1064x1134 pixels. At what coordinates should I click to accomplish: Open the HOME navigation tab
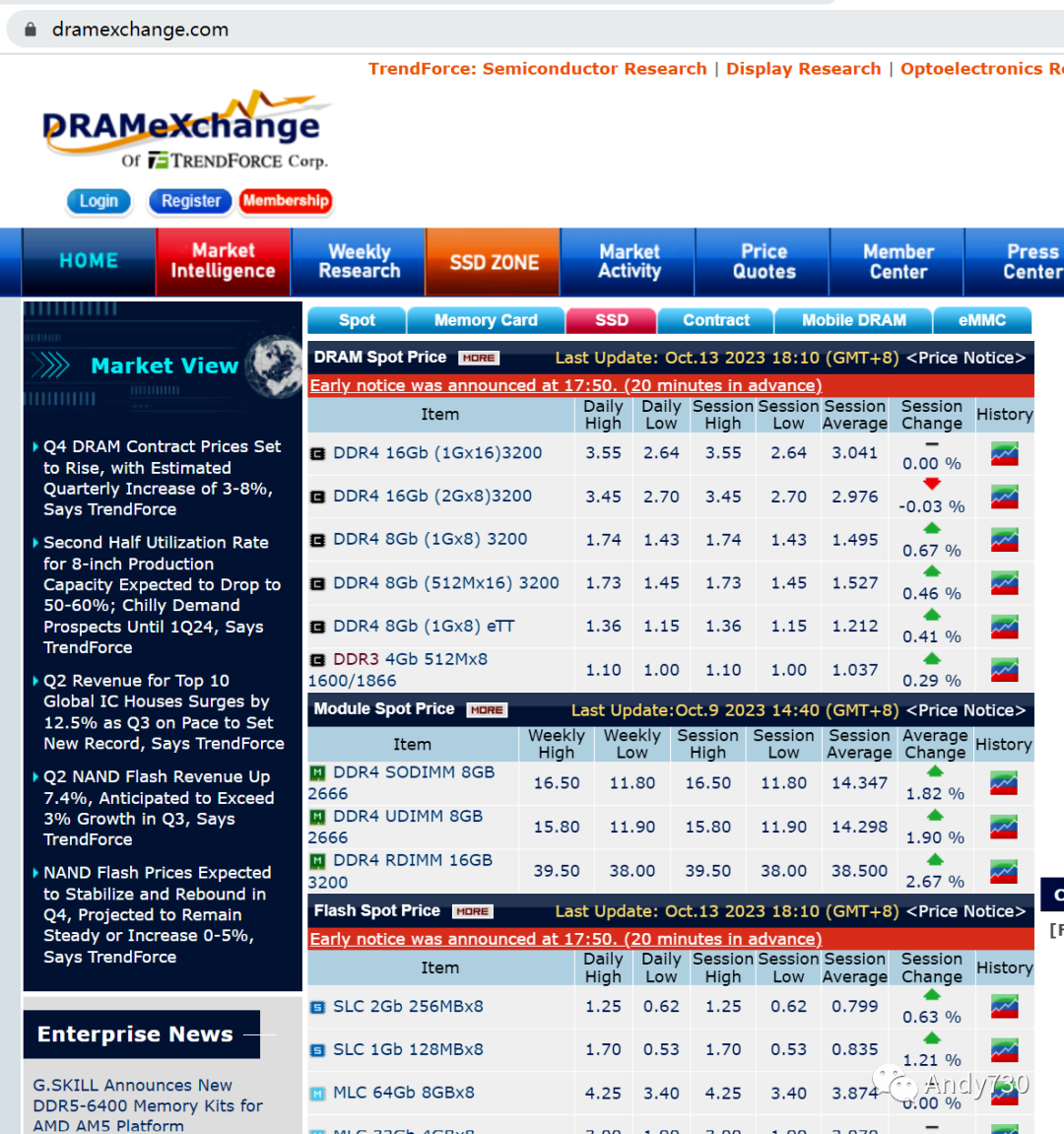pyautogui.click(x=89, y=261)
